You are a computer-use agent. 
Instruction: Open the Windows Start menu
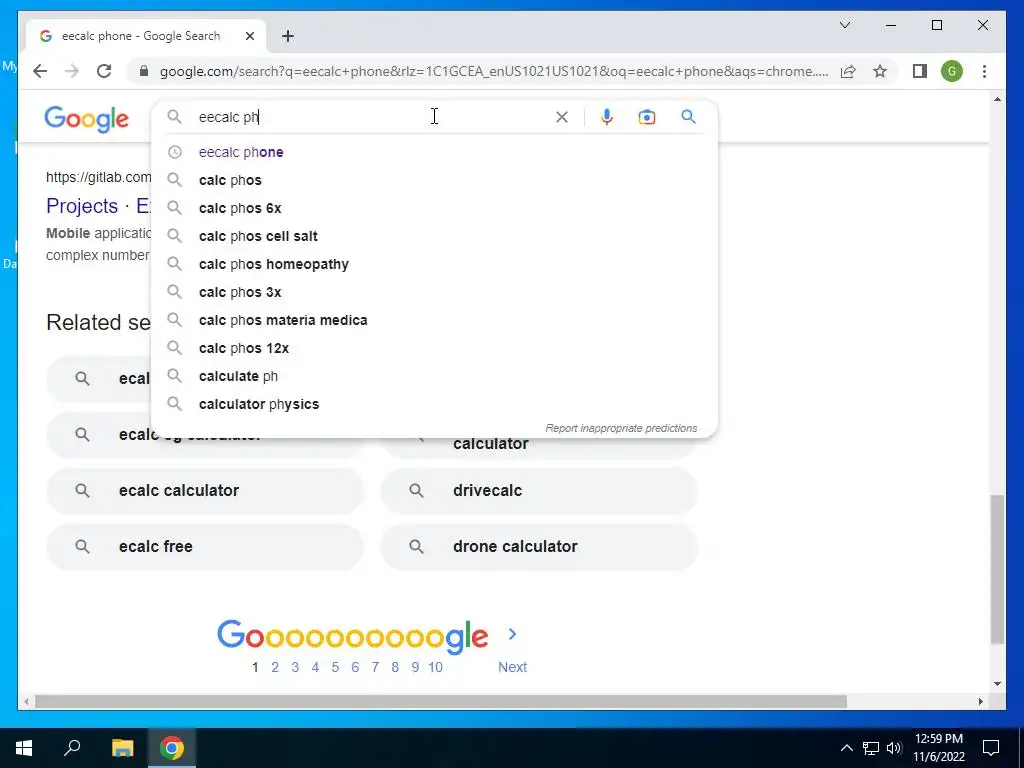[x=24, y=748]
